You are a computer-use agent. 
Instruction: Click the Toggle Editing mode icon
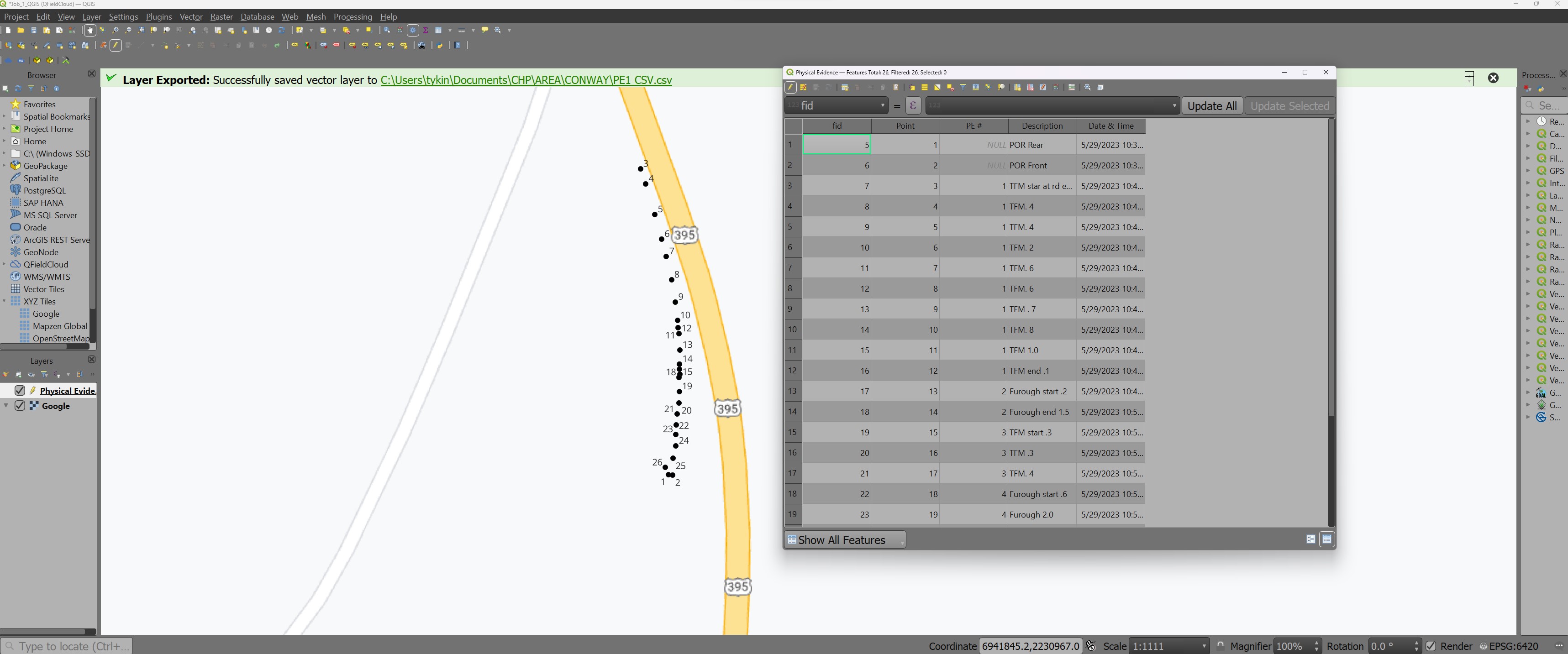[790, 88]
